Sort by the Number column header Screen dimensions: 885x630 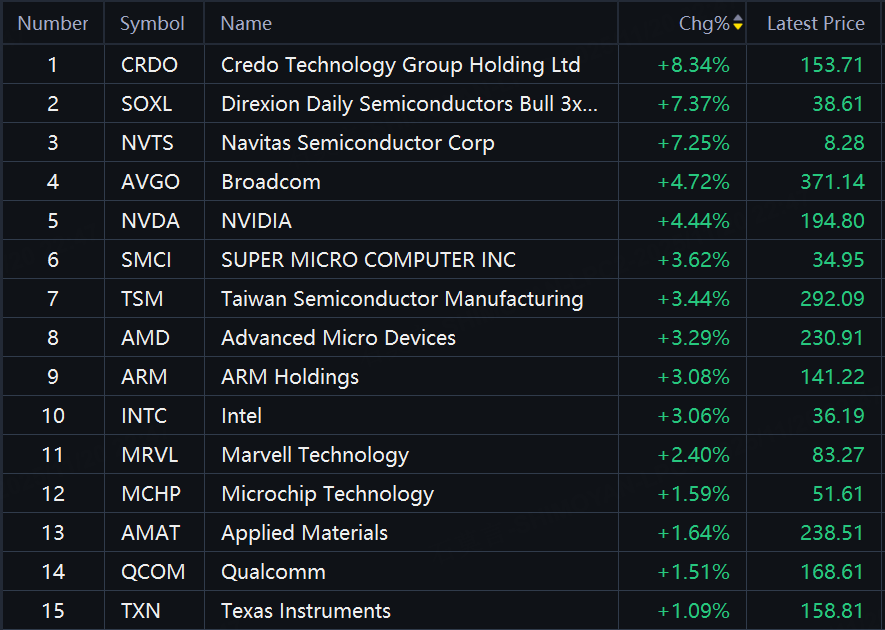(53, 23)
